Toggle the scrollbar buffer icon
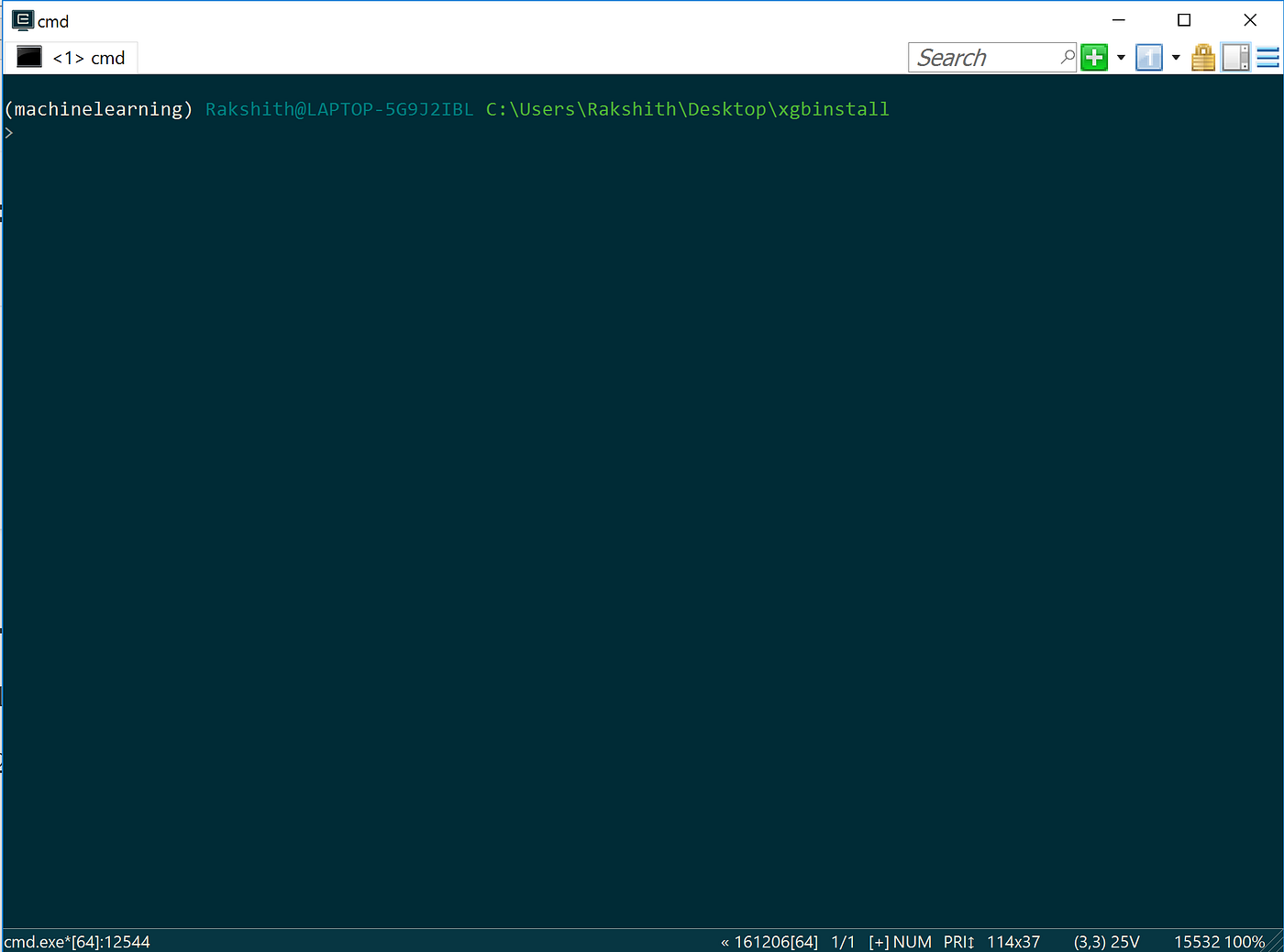1284x952 pixels. pyautogui.click(x=1235, y=58)
